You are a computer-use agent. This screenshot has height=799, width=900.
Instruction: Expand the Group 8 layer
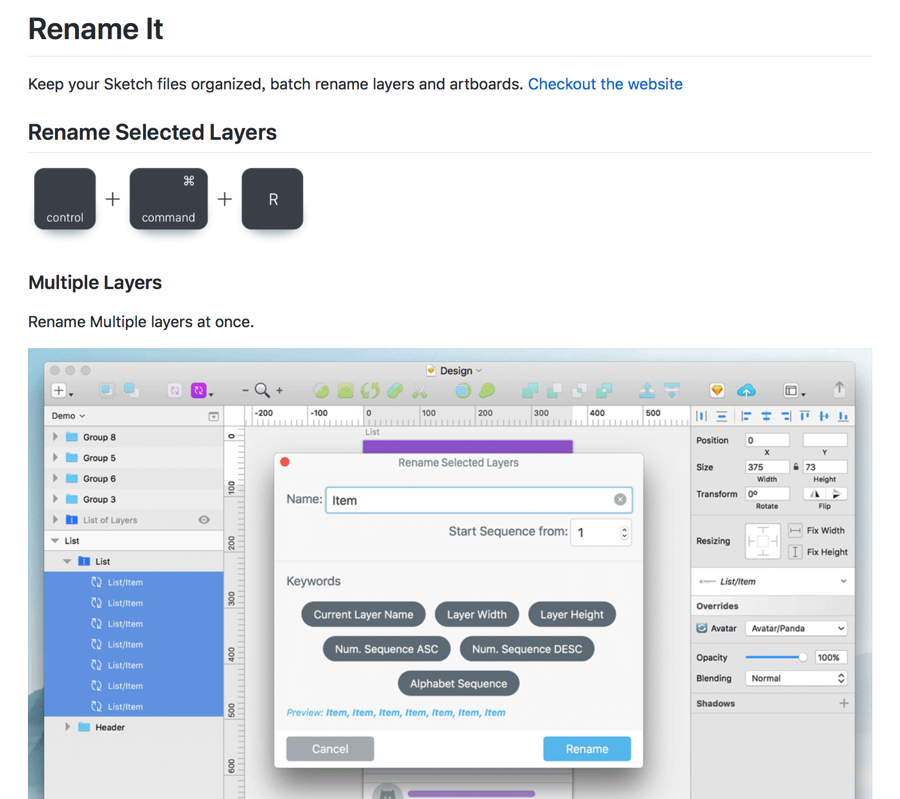click(x=55, y=437)
